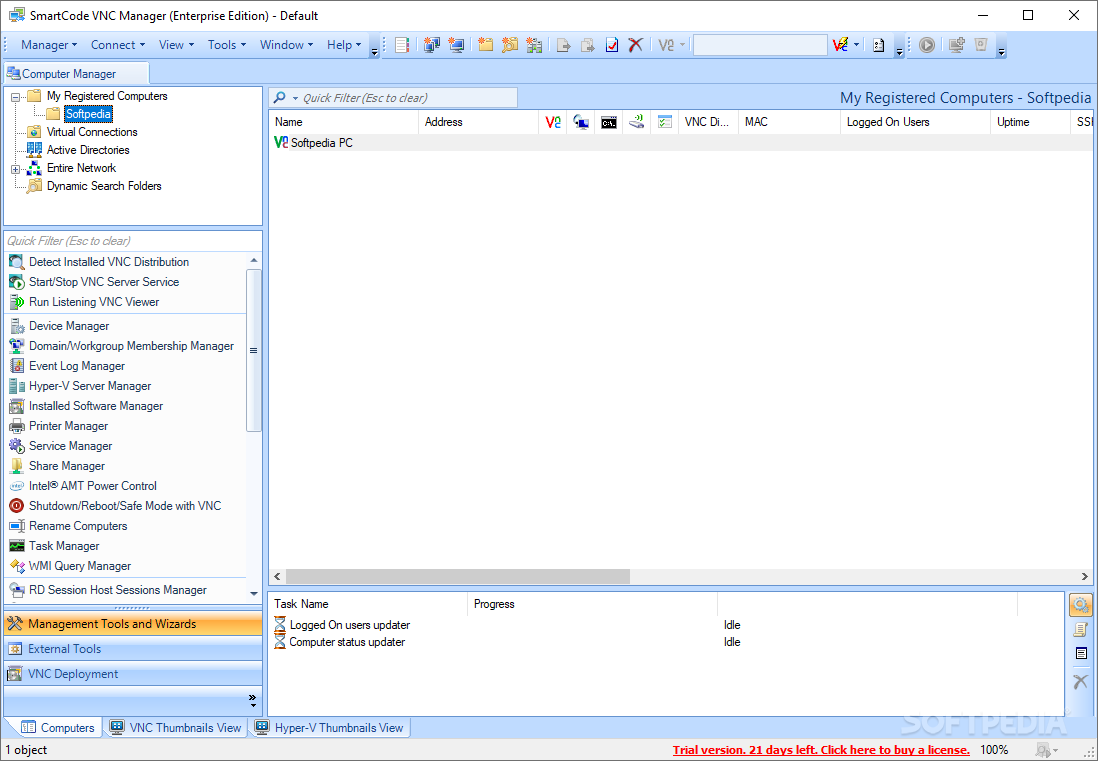The width and height of the screenshot is (1098, 761).
Task: Select Active Directories in tree
Action: point(88,151)
